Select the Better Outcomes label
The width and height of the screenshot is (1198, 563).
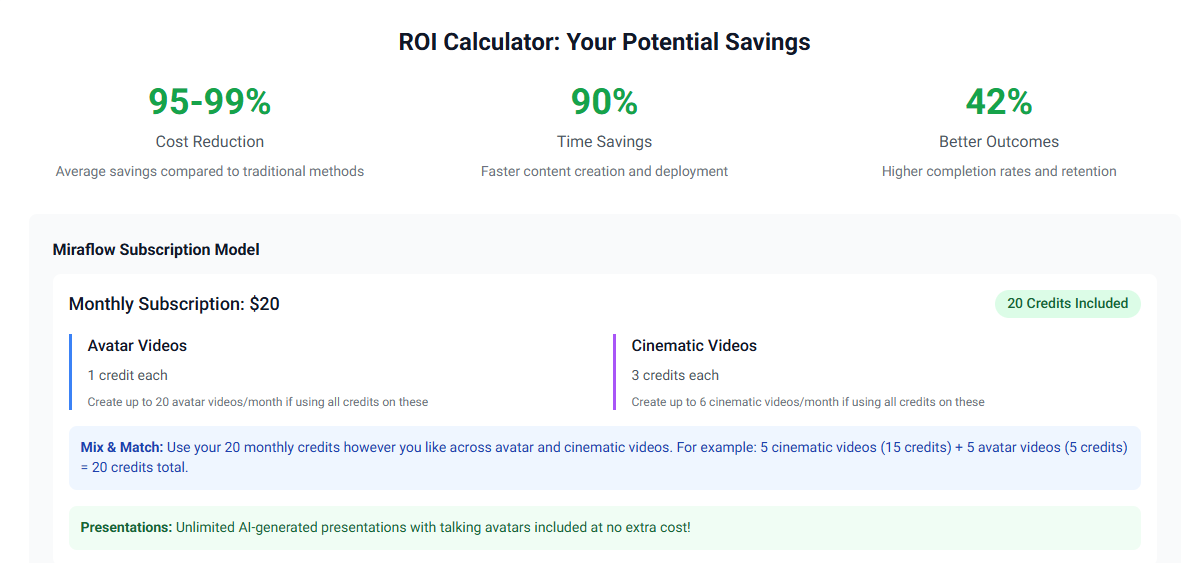(998, 142)
